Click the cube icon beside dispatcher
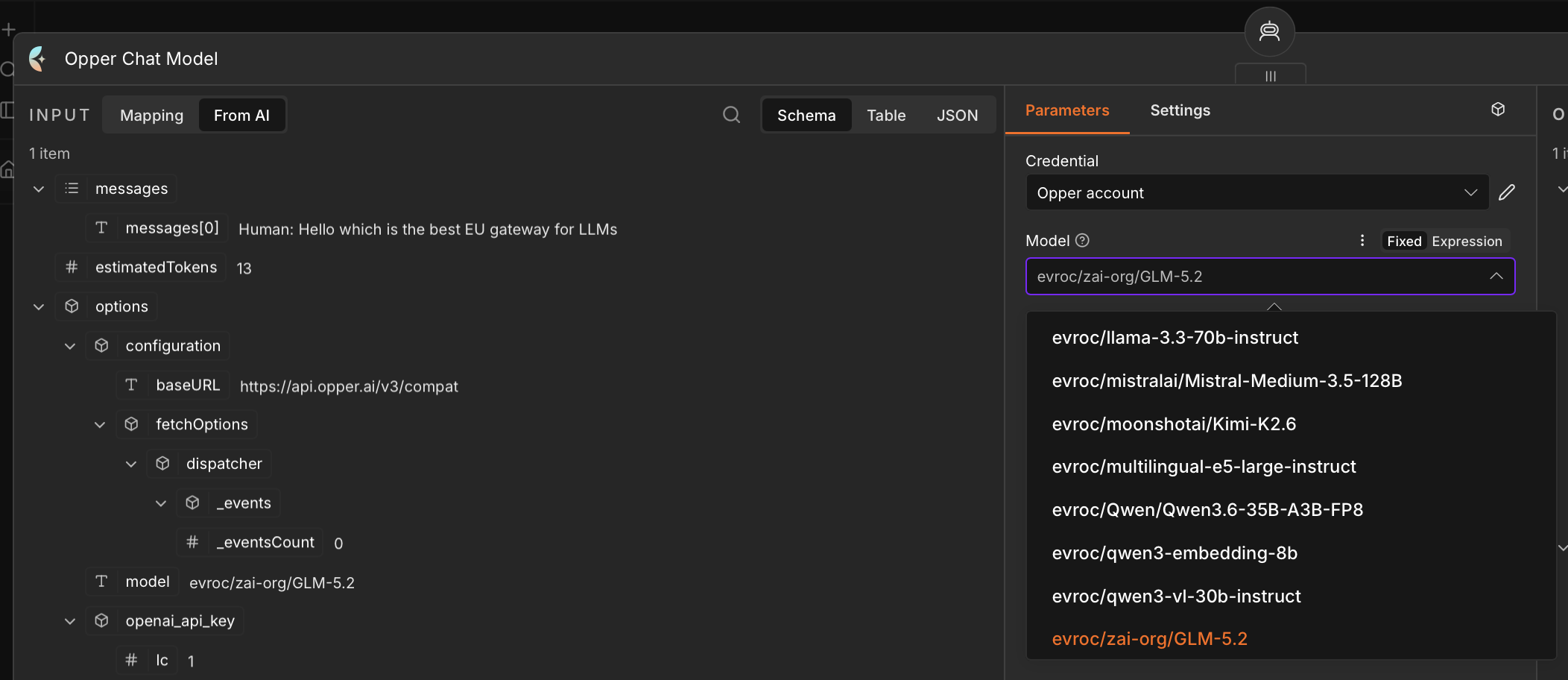Viewport: 1568px width, 680px height. pos(162,464)
